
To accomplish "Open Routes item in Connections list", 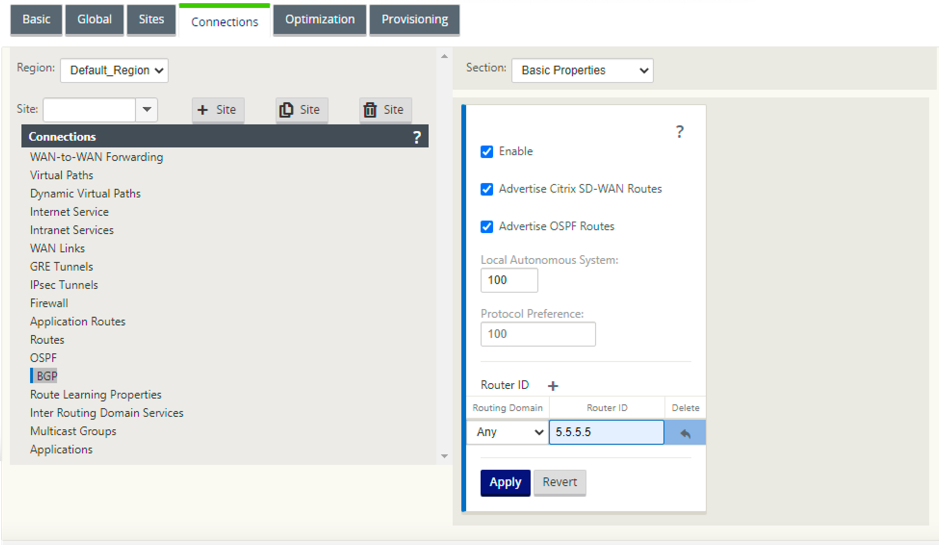I will [47, 340].
